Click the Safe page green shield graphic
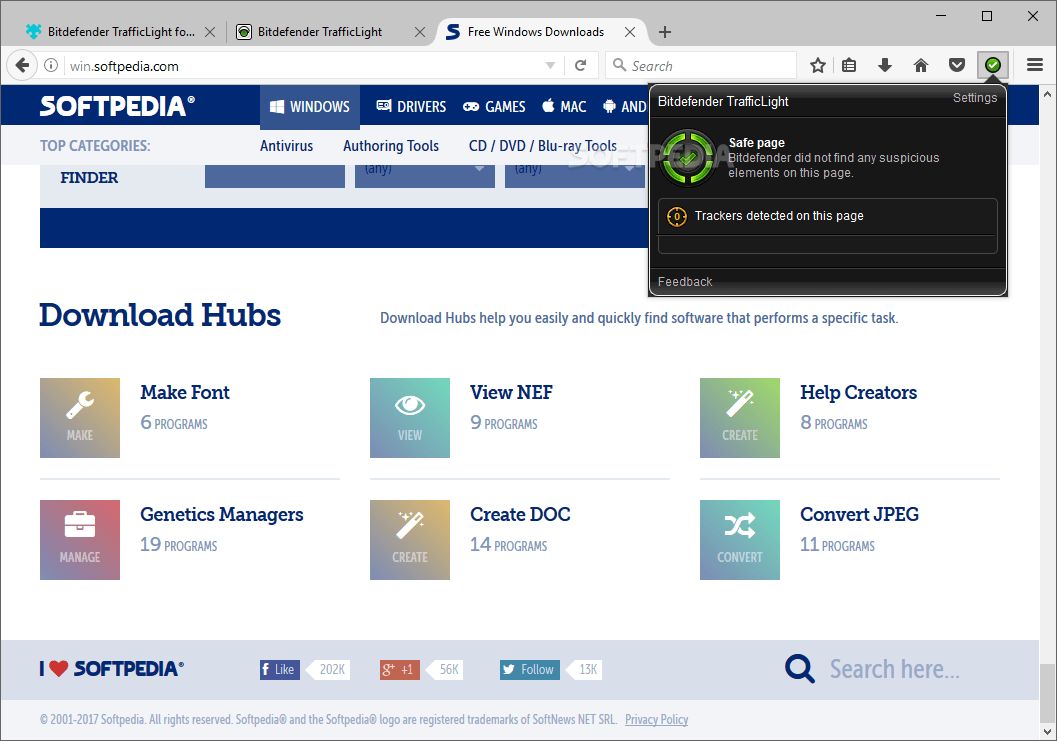The image size is (1057, 741). coord(687,157)
